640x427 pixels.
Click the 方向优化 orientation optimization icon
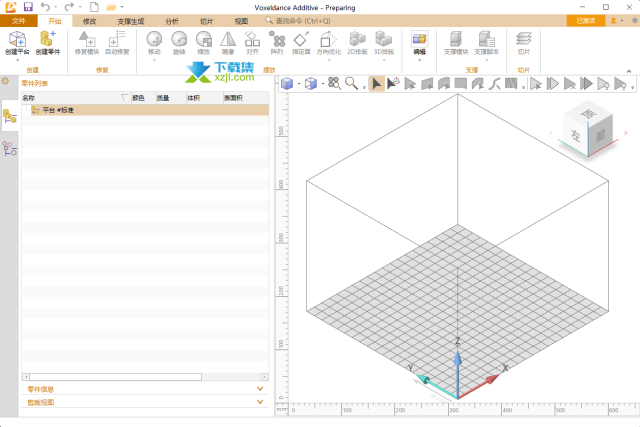tap(328, 39)
